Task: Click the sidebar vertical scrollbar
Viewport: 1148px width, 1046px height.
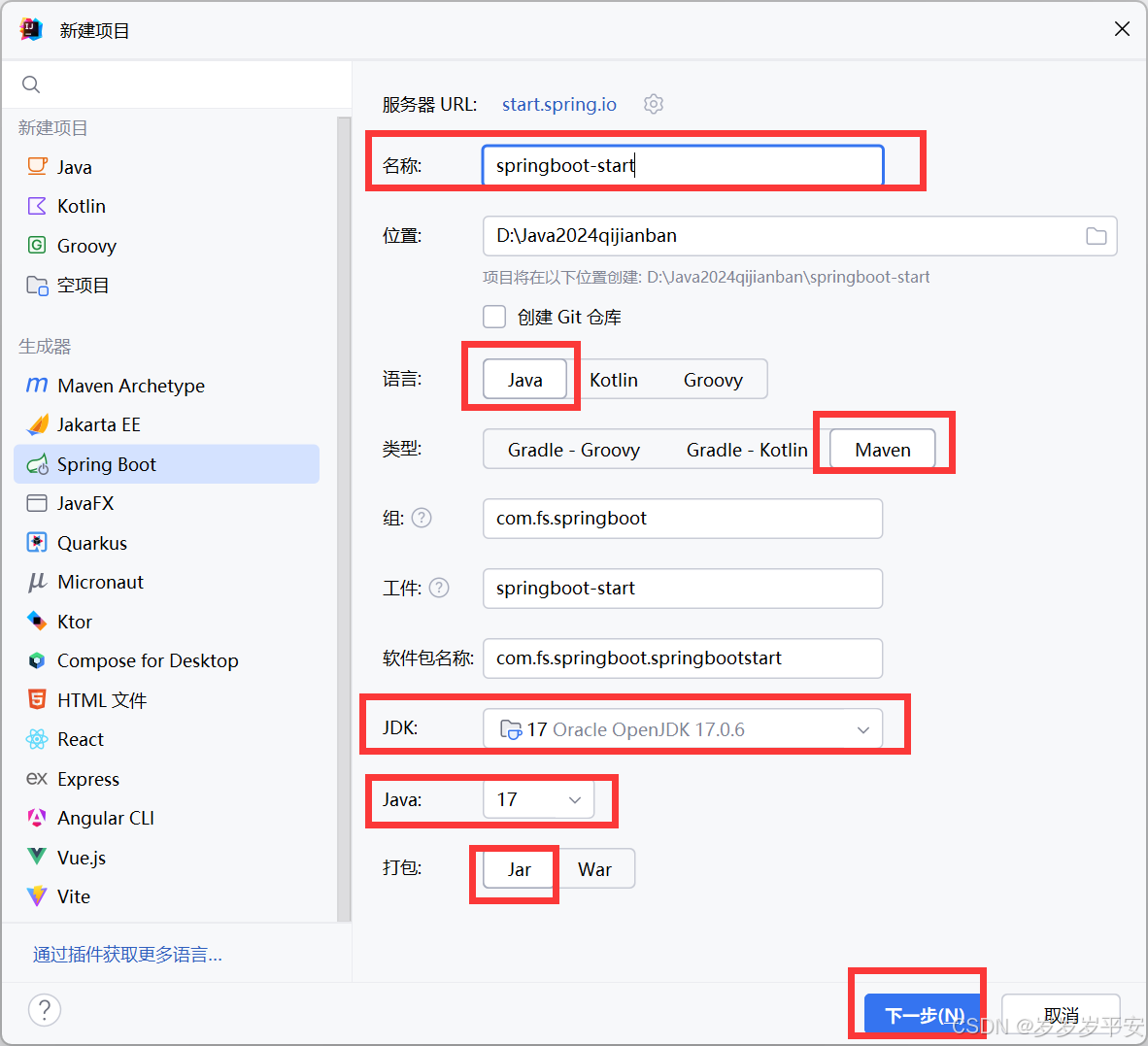Action: 343,519
